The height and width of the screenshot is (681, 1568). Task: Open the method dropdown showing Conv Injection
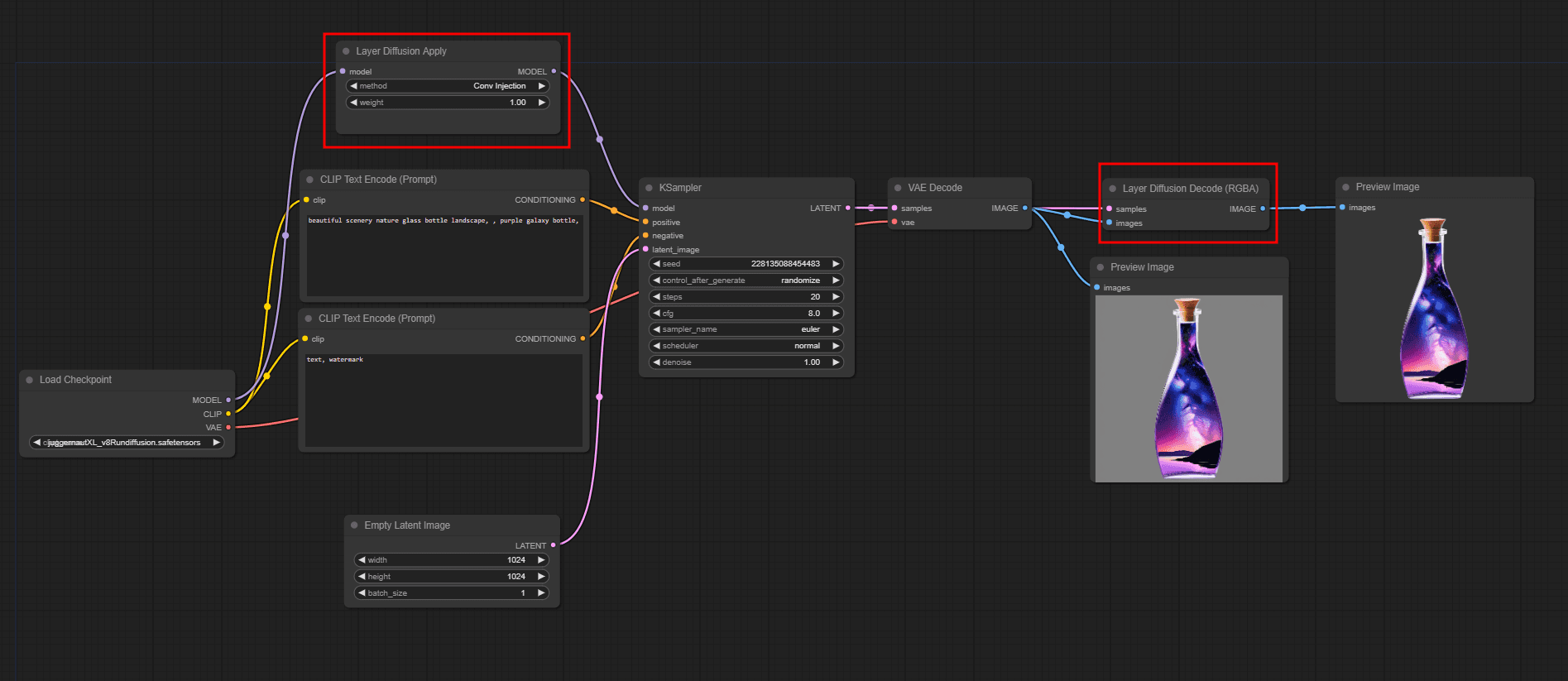[447, 86]
